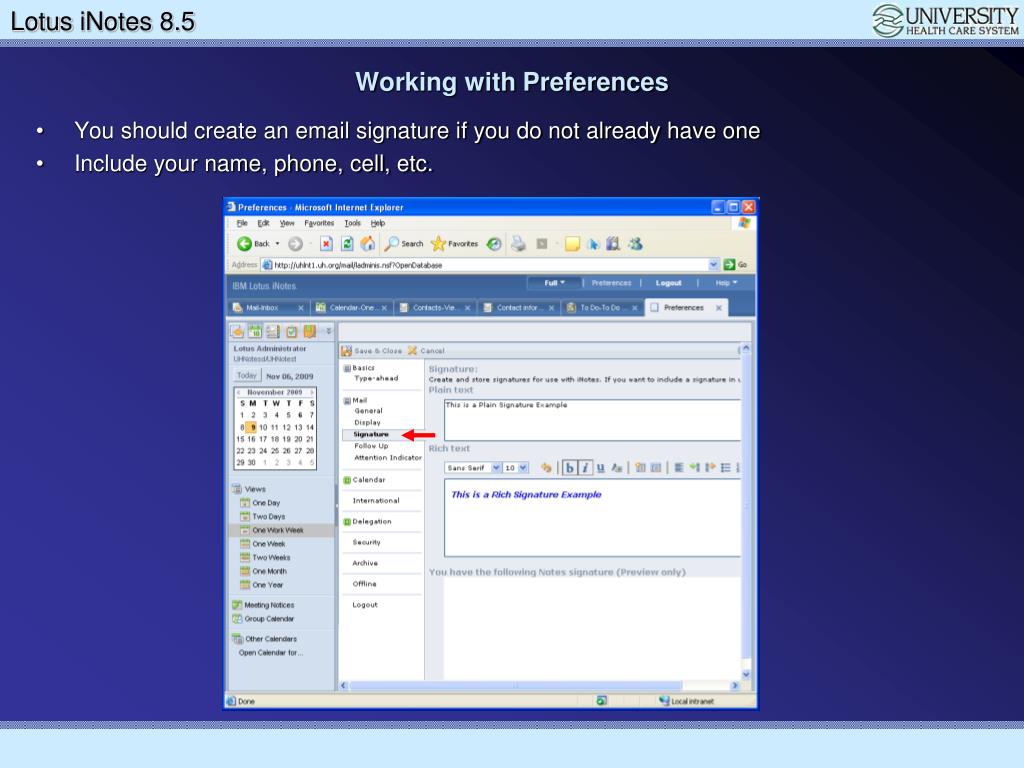The height and width of the screenshot is (768, 1024).
Task: Open the calendar icon in iNotes sidebar
Action: point(255,332)
